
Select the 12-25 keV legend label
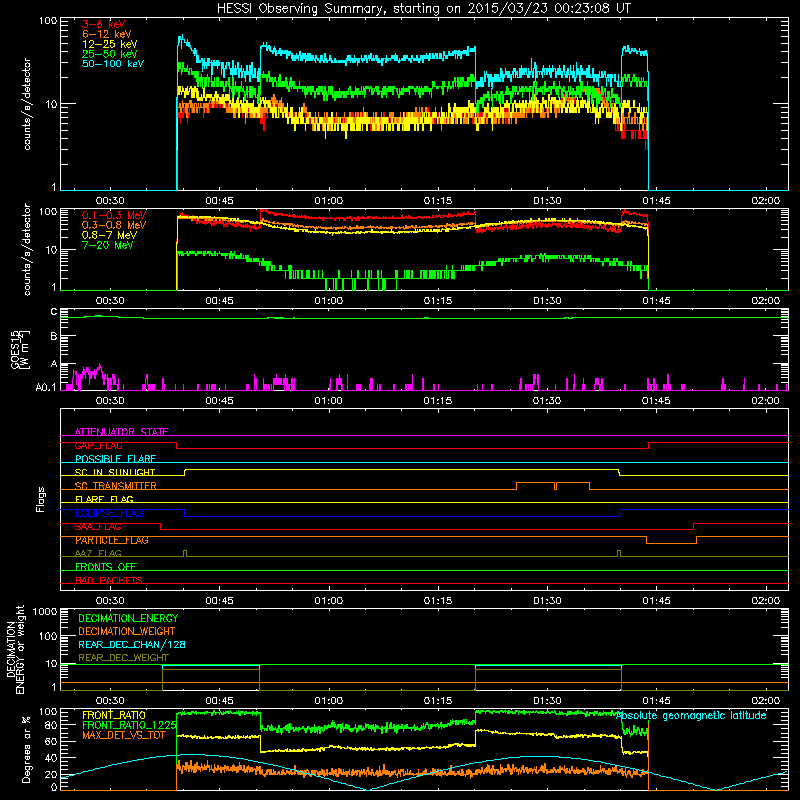(x=110, y=44)
